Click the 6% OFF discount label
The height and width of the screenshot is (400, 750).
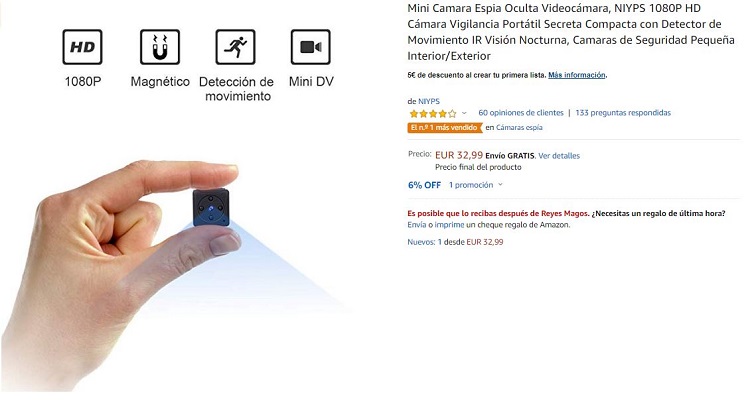424,185
